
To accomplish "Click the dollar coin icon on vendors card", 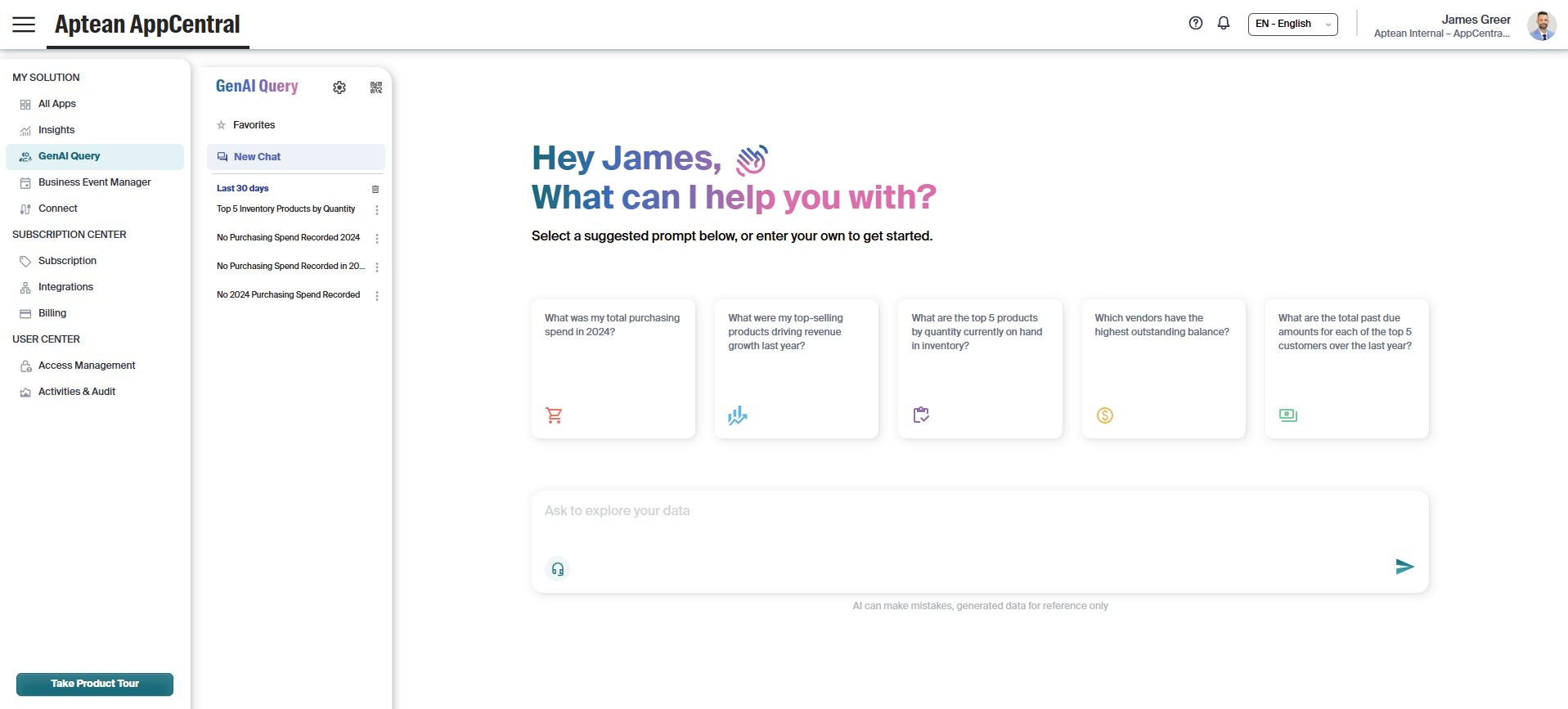I will pyautogui.click(x=1105, y=415).
